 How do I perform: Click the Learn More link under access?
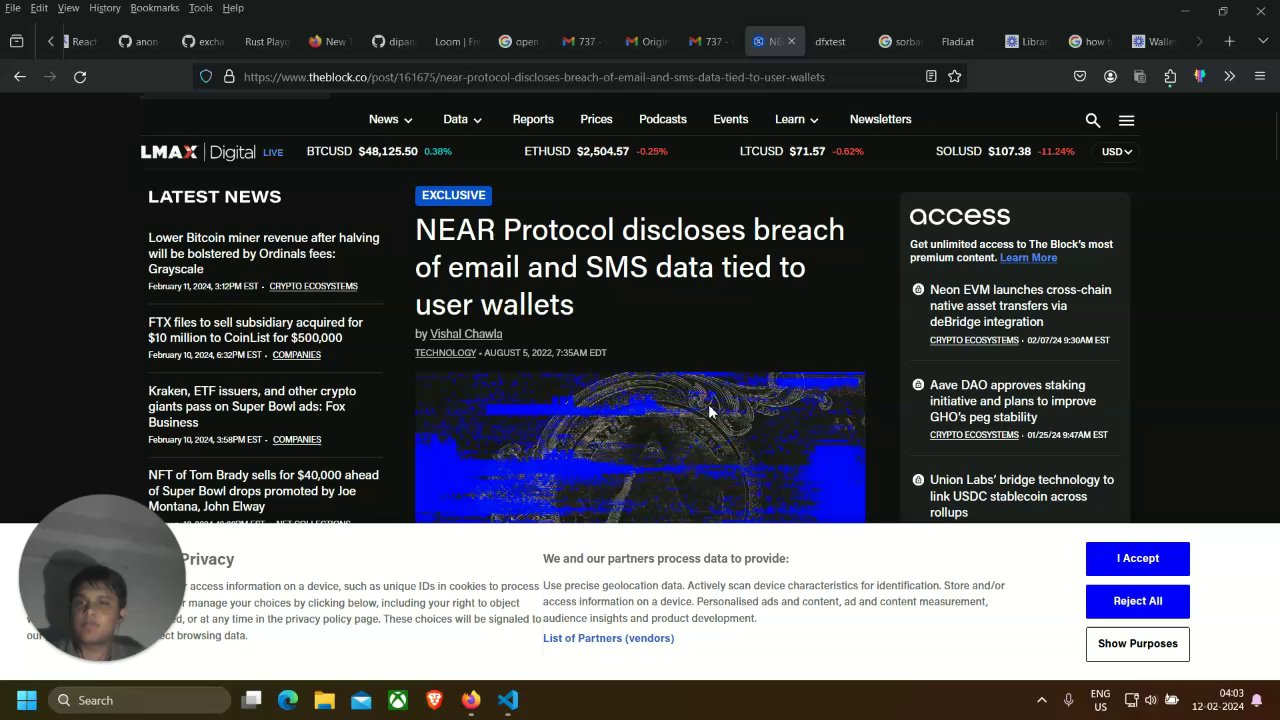tap(1028, 258)
